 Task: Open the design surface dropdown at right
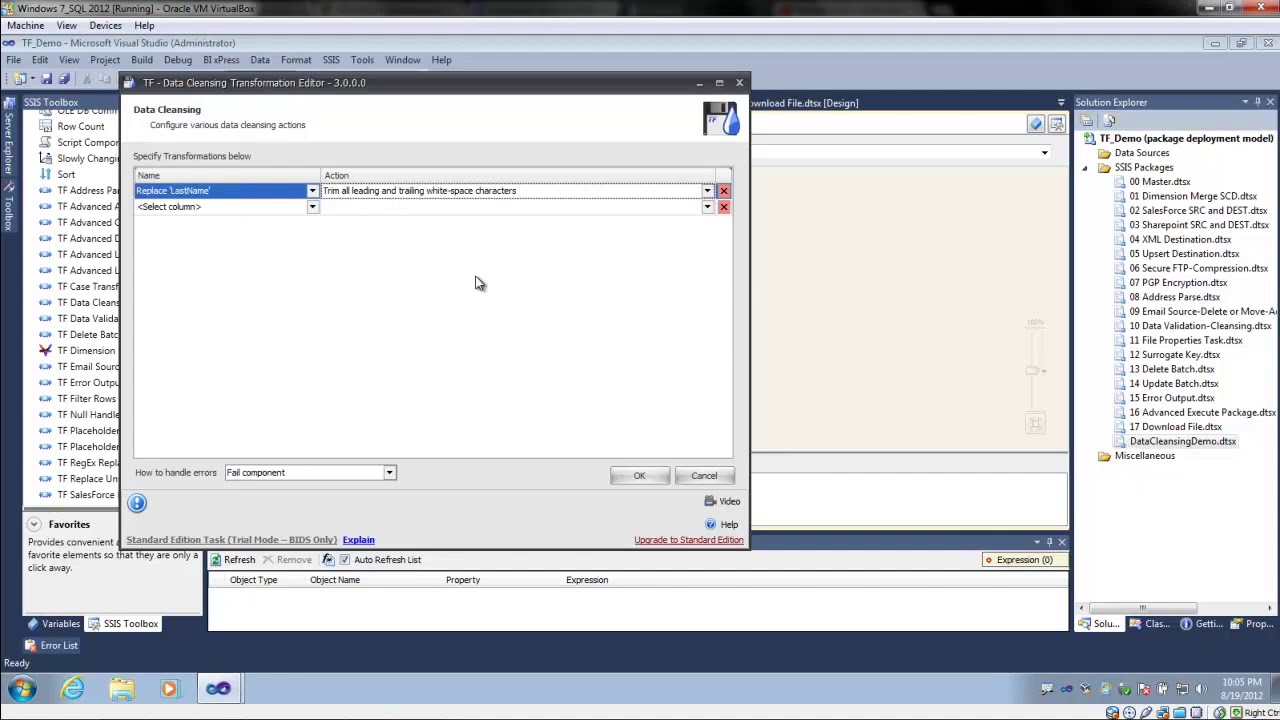coord(1044,153)
